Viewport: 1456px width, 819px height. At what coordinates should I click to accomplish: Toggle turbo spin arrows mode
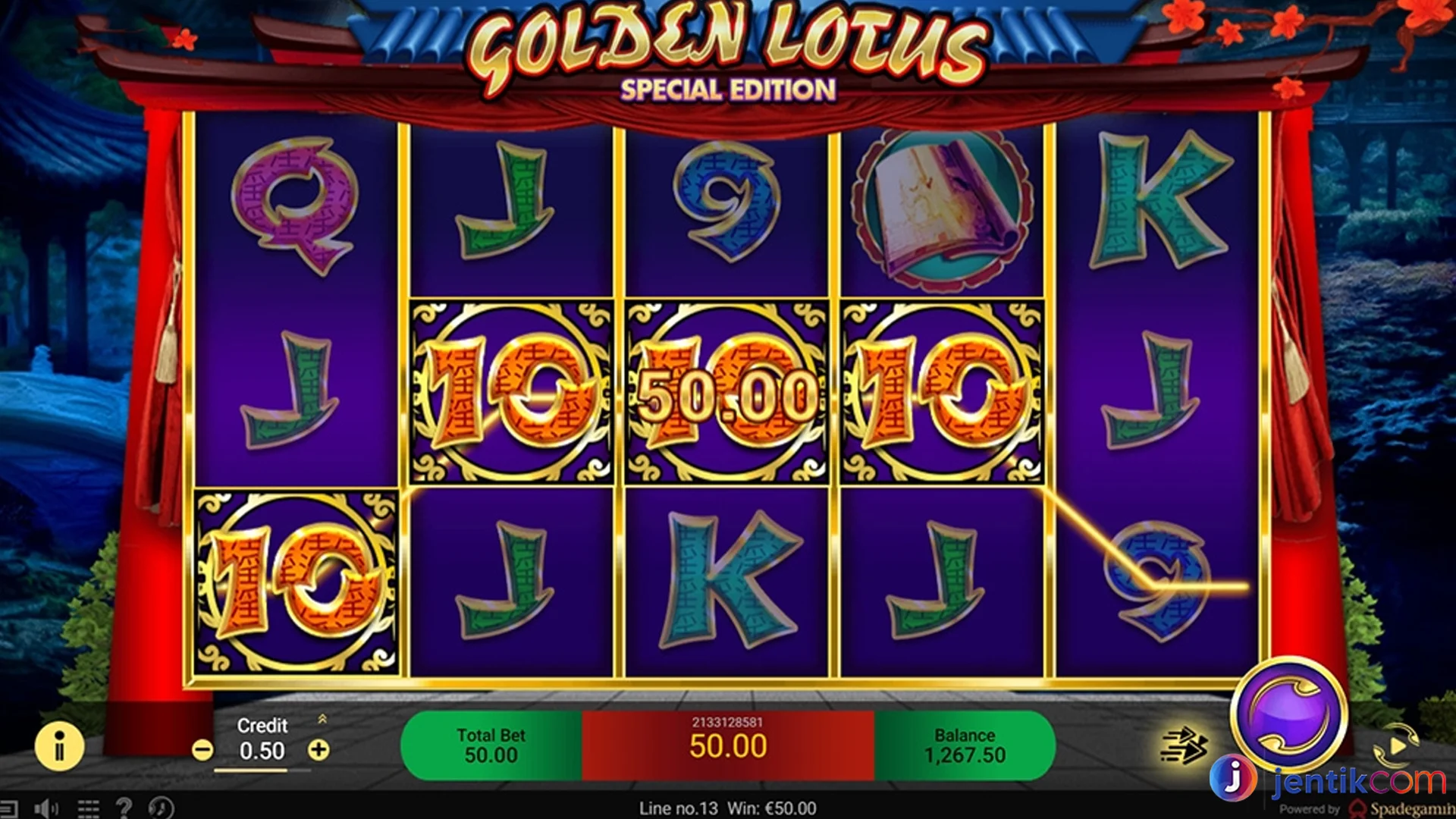point(1184,745)
